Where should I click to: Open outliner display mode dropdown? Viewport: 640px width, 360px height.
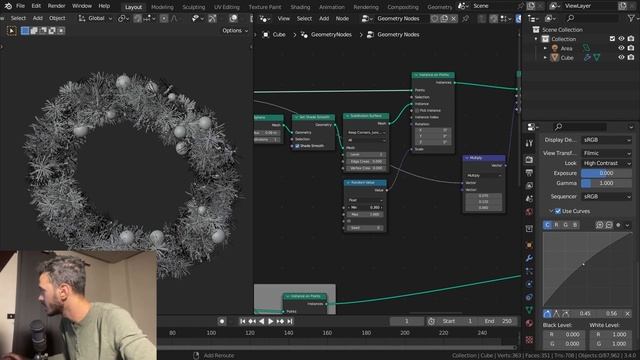tap(533, 18)
